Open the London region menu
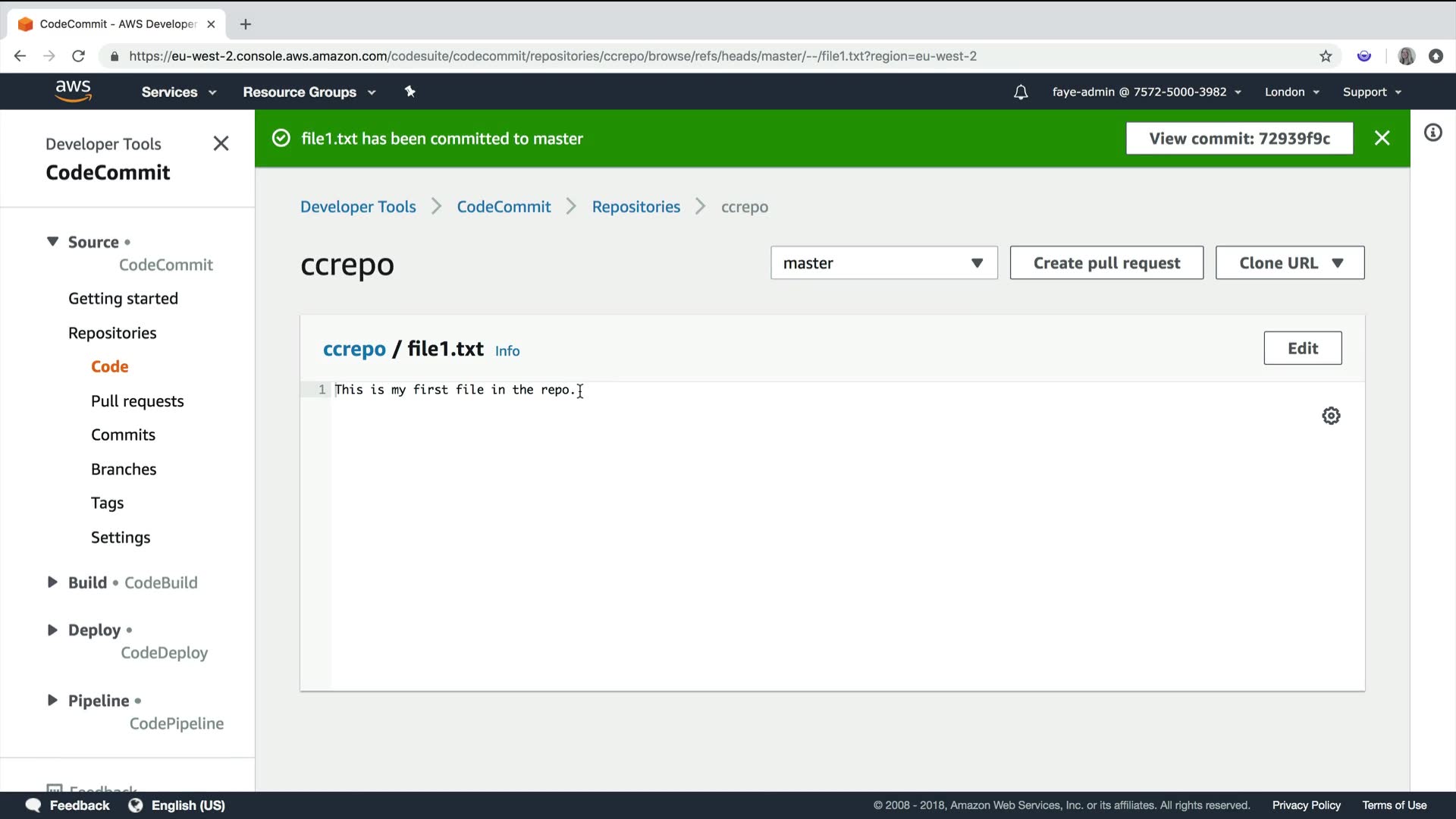The image size is (1456, 819). coord(1291,92)
